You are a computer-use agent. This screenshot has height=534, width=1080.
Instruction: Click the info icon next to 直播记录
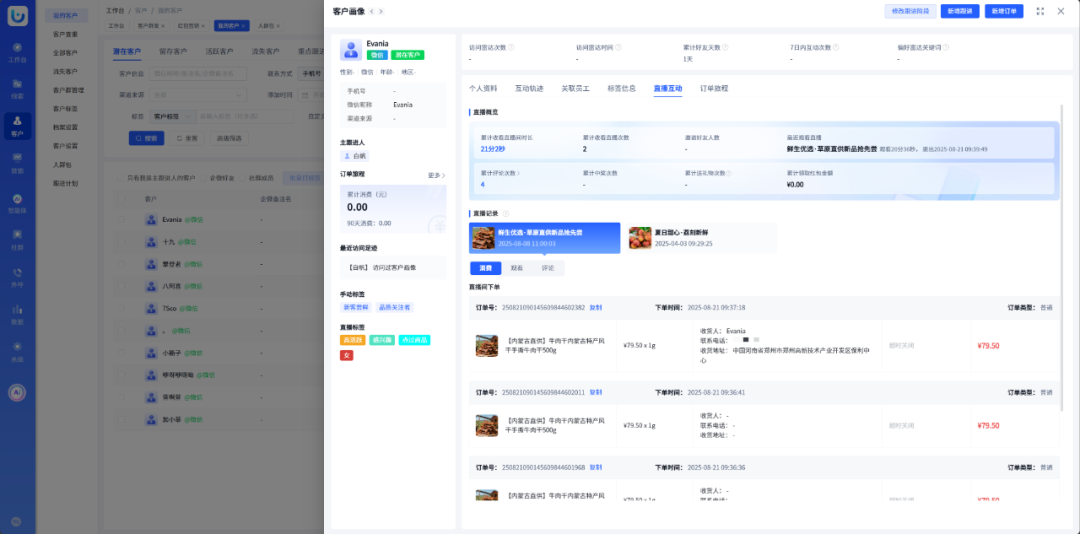506,213
